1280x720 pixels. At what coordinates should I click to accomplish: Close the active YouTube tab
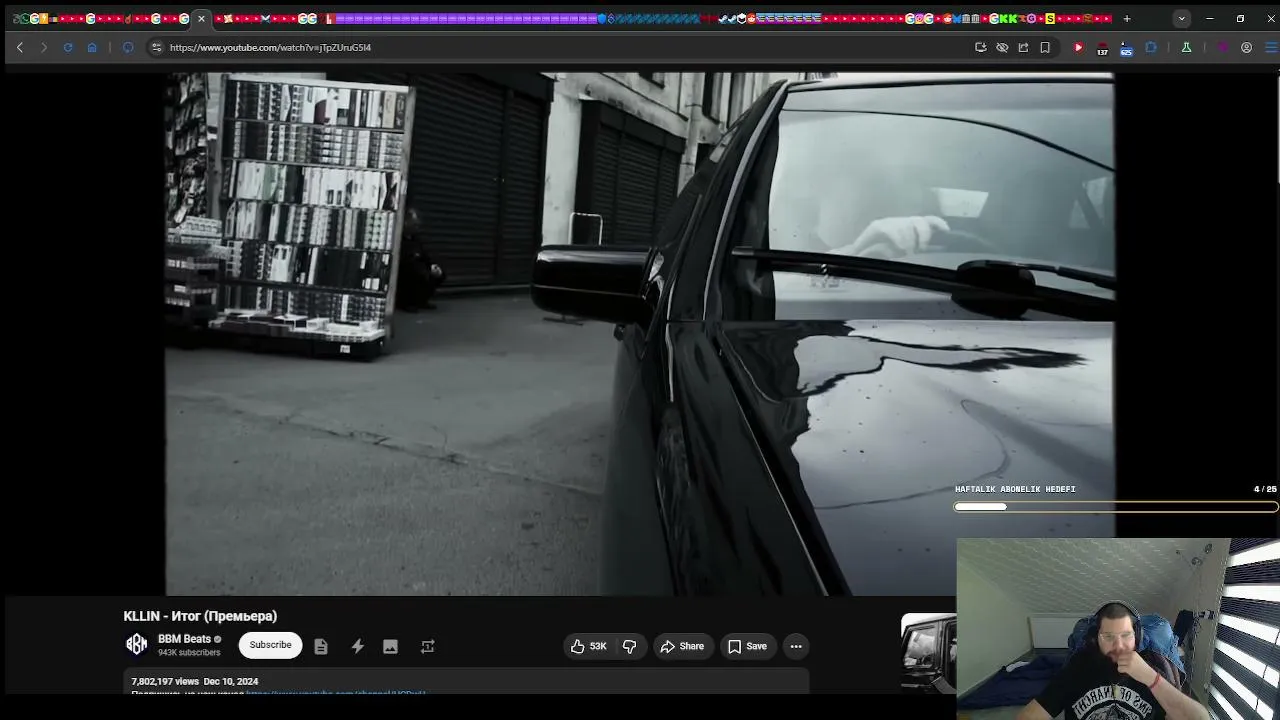pos(201,18)
